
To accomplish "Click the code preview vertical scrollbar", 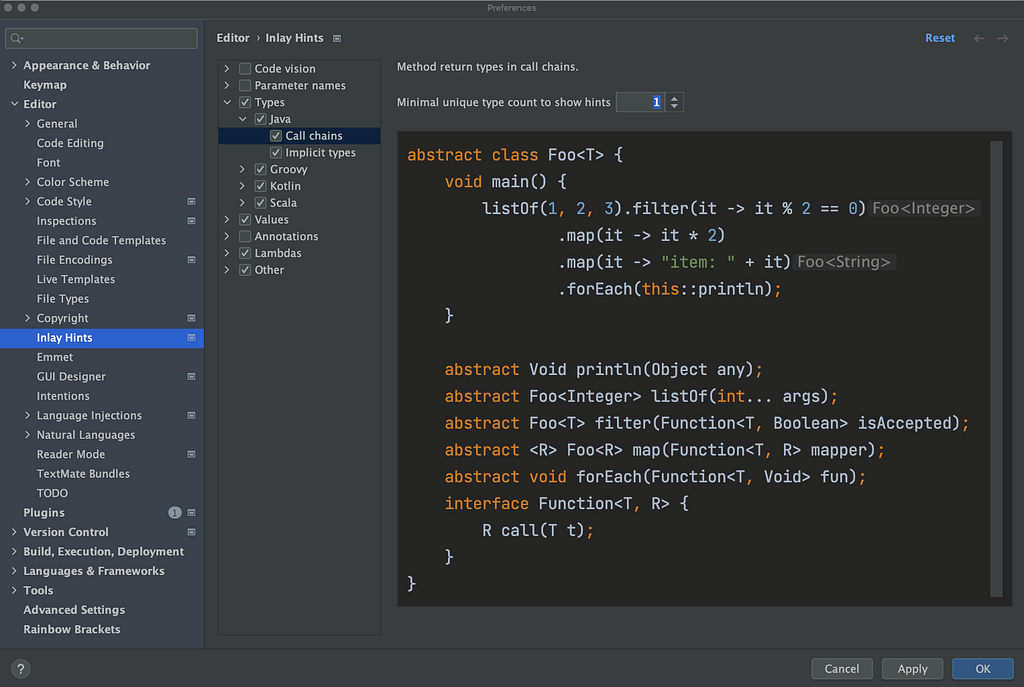I will 996,369.
